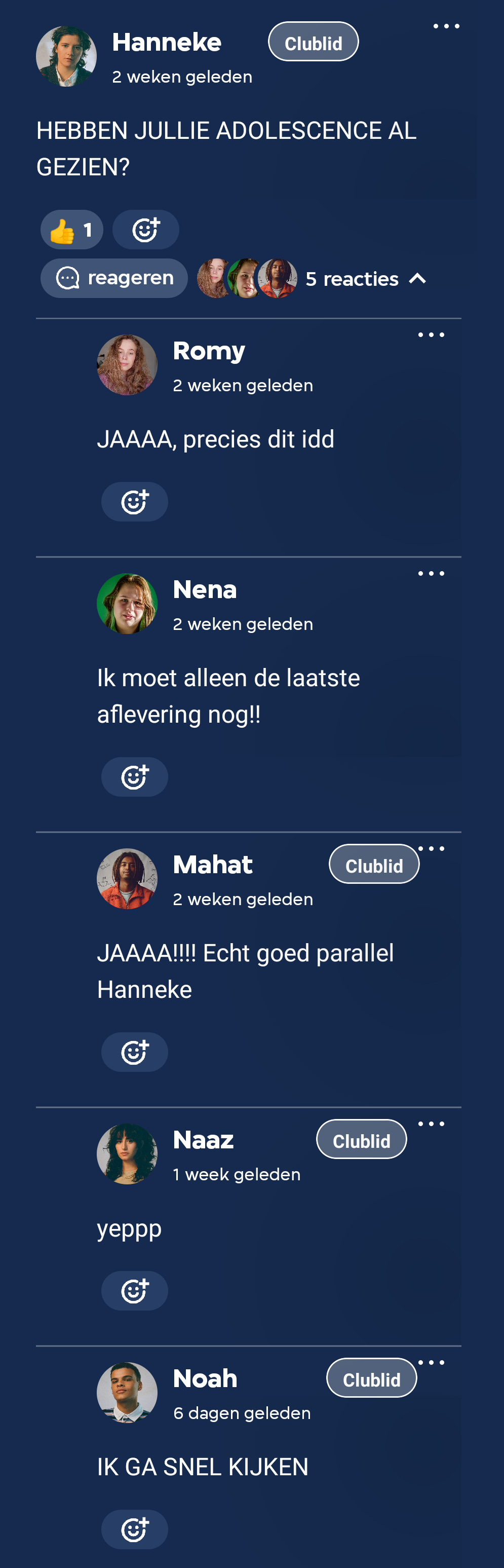Screen dimensions: 504x1568
Task: Open options menu on Romy's comment
Action: click(x=431, y=335)
